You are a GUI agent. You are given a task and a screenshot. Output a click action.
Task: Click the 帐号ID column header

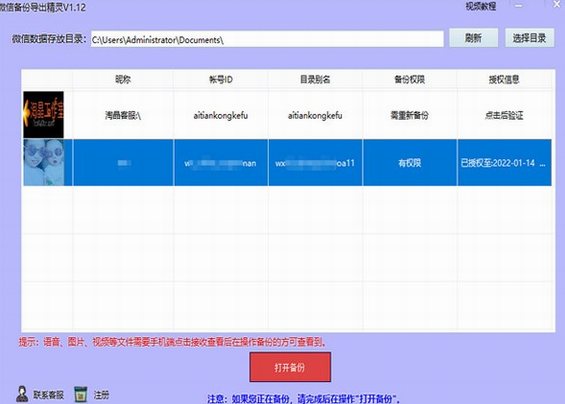(221, 79)
